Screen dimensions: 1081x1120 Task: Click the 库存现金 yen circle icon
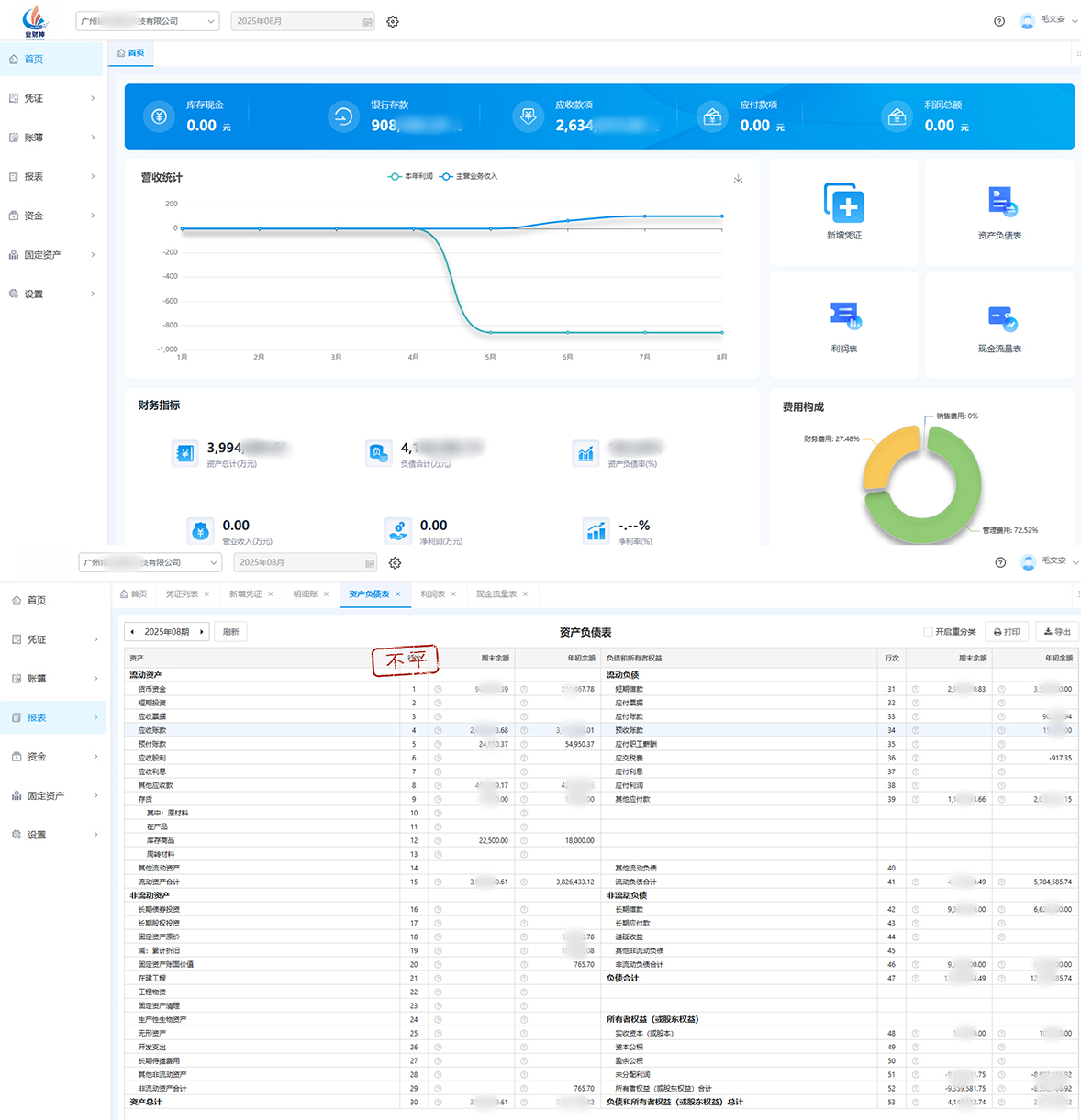point(159,116)
